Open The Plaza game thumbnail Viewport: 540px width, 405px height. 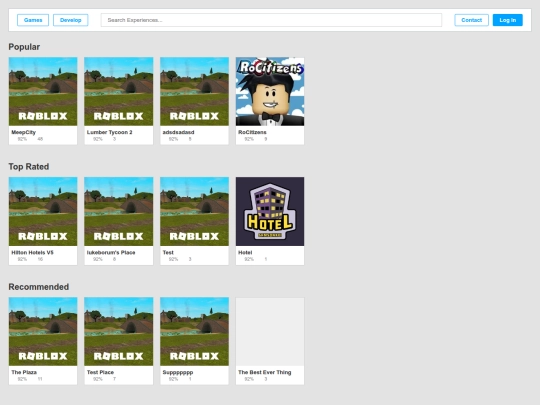coord(43,331)
